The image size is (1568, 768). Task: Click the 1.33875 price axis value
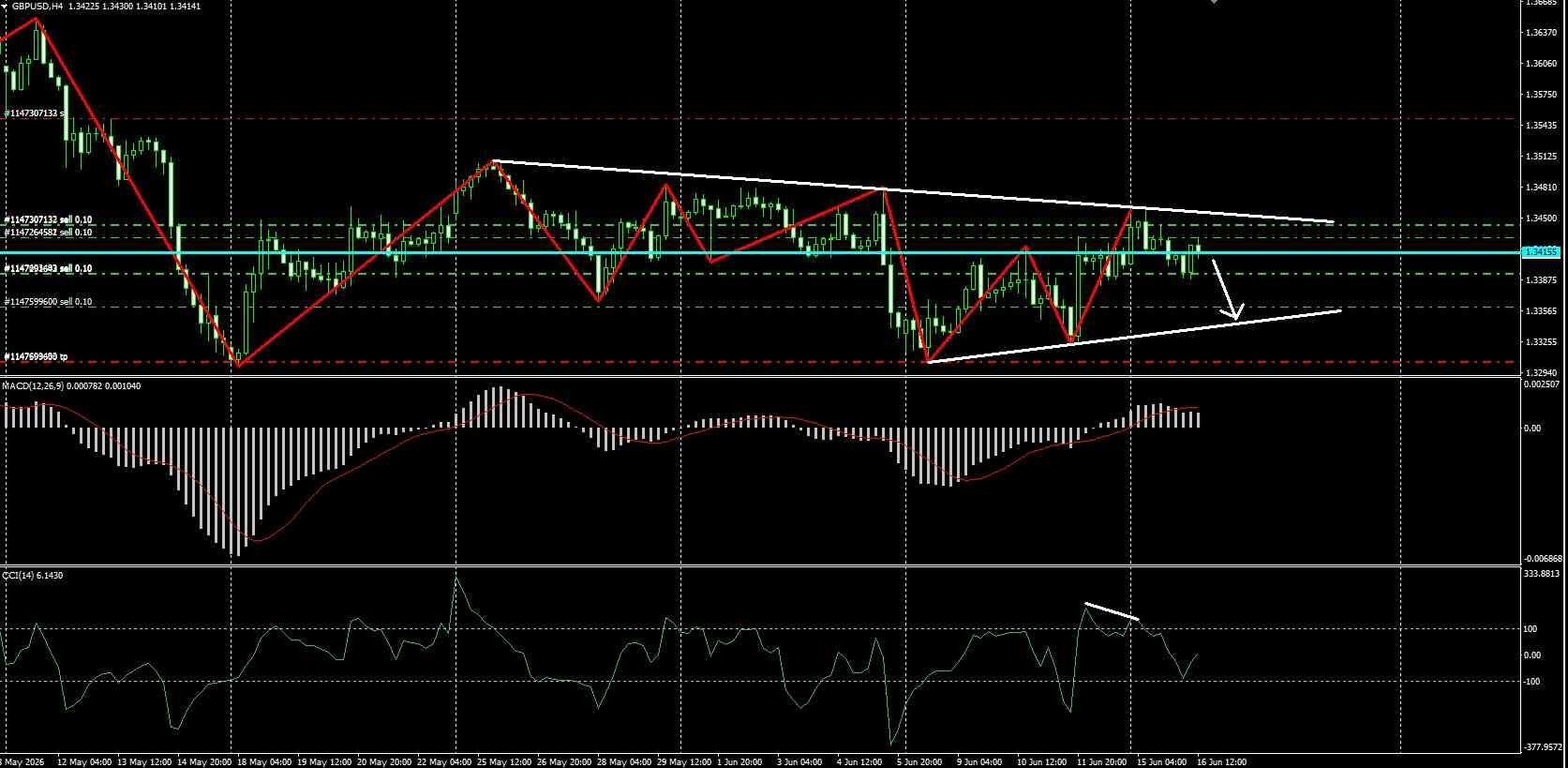[1542, 280]
